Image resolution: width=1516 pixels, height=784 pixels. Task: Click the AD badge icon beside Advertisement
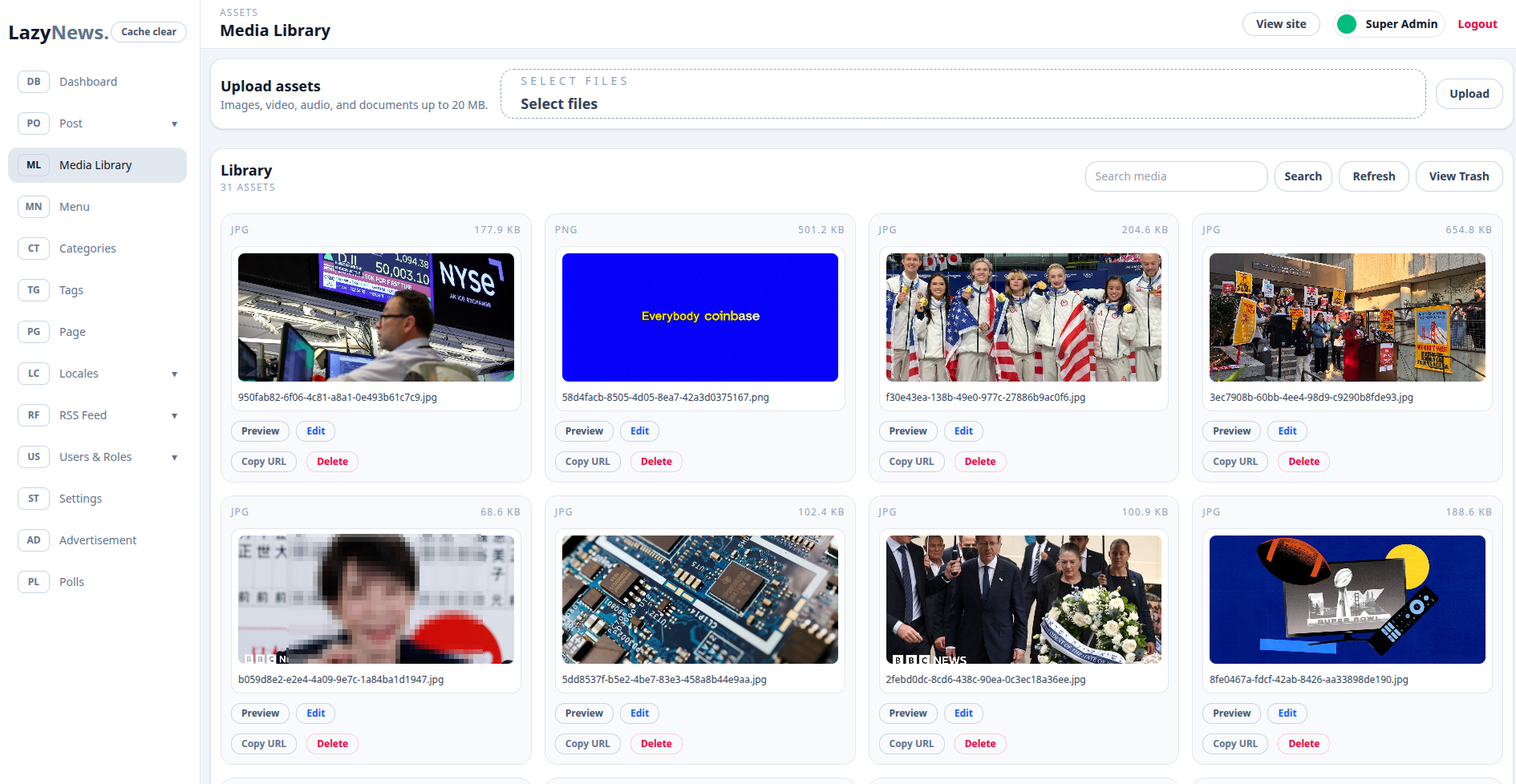[34, 540]
